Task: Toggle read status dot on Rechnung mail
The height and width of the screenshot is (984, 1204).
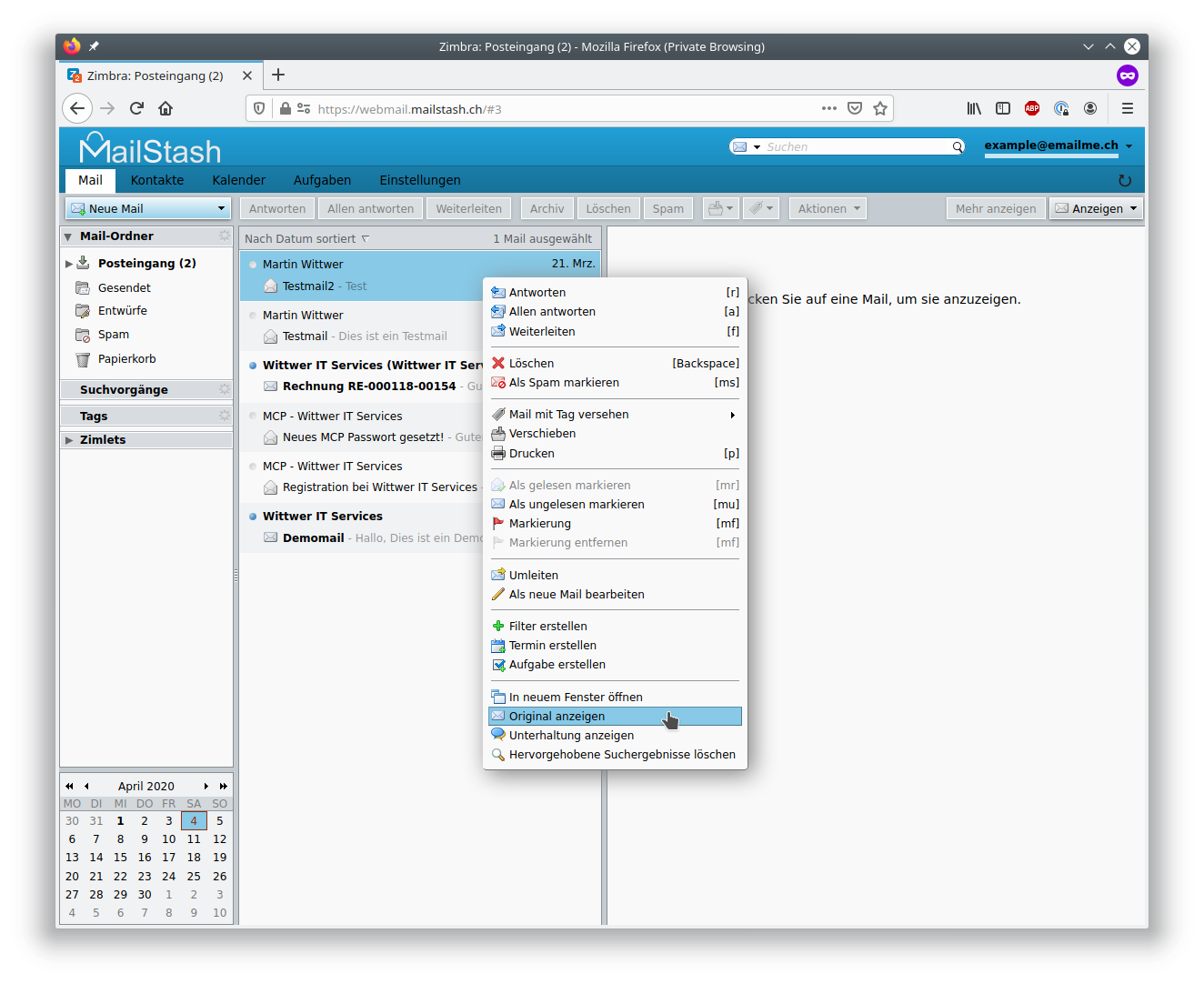Action: [x=253, y=366]
